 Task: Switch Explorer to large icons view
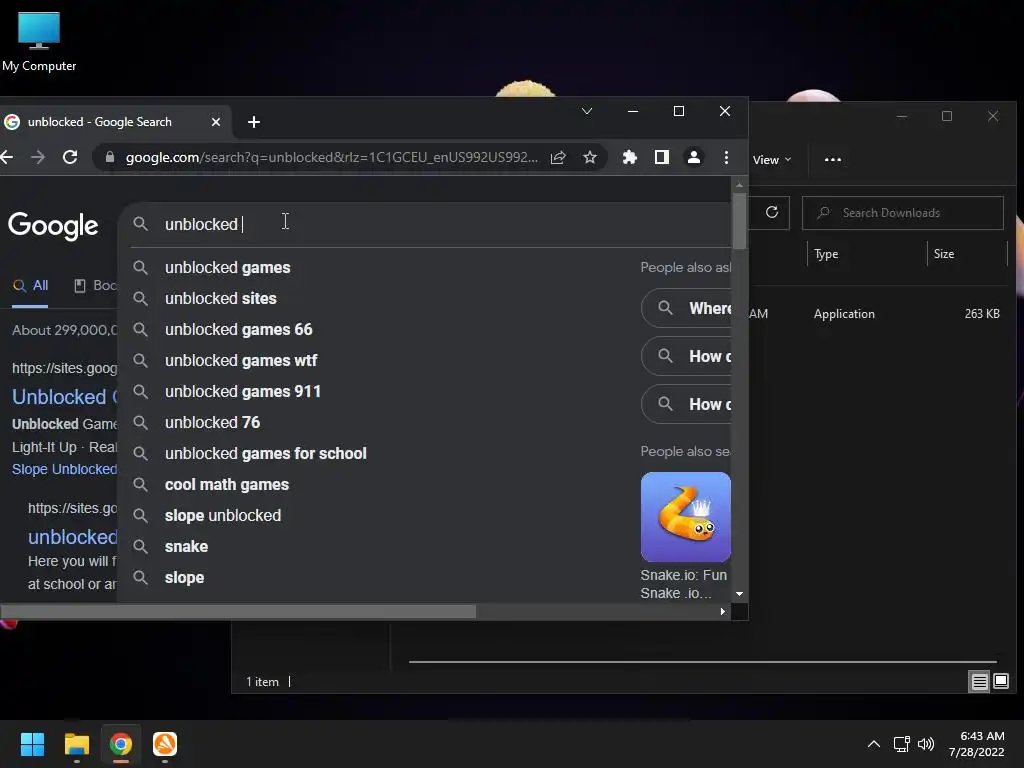pyautogui.click(x=1000, y=682)
